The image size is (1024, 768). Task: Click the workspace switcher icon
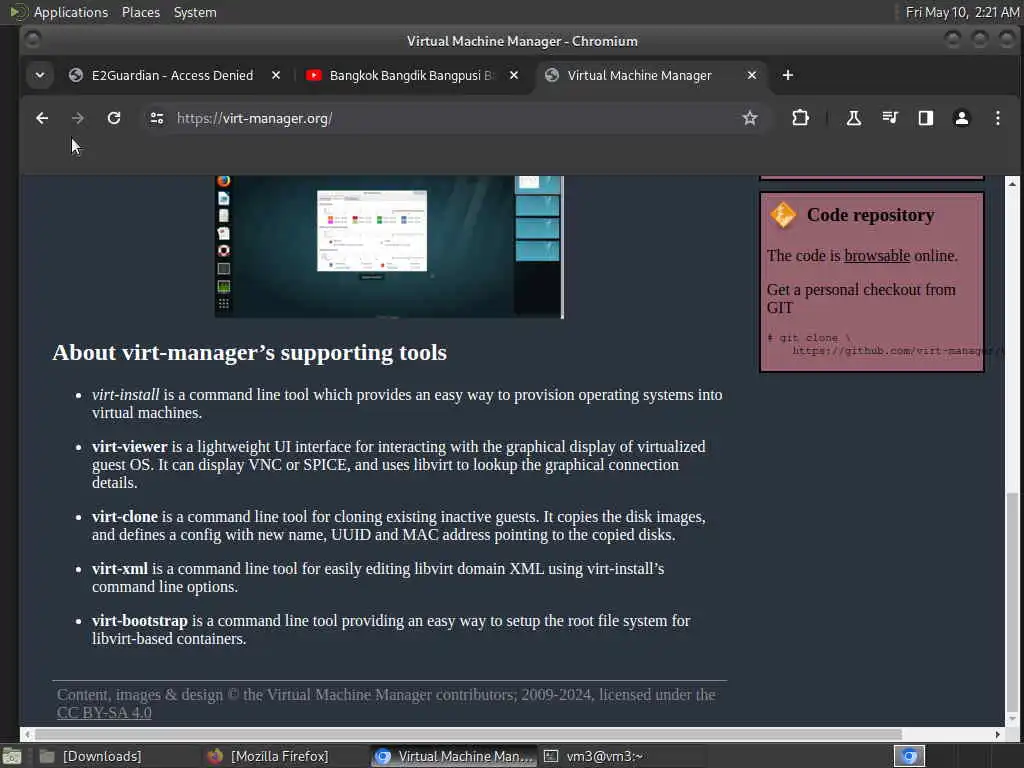pos(909,756)
